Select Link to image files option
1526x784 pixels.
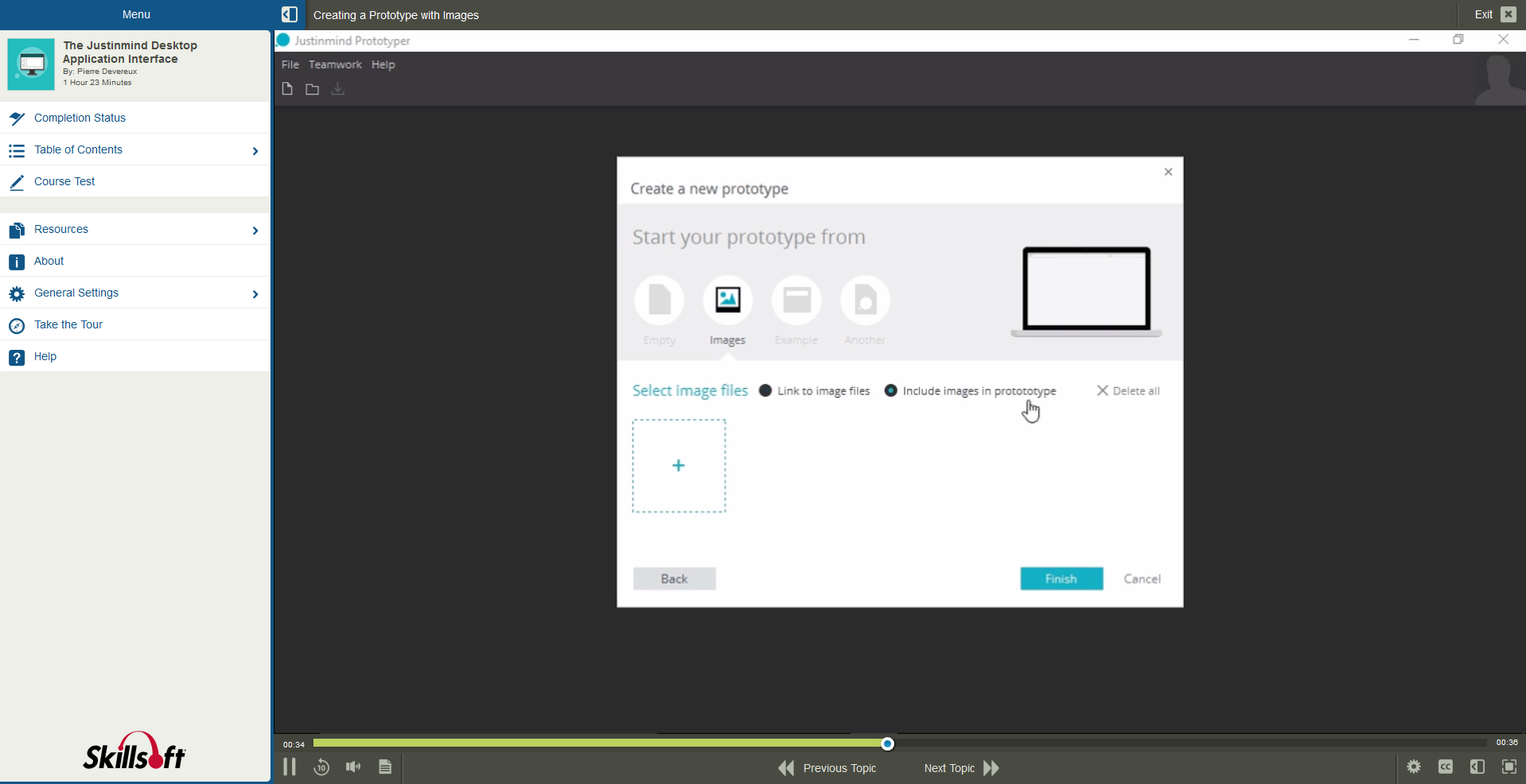[765, 390]
